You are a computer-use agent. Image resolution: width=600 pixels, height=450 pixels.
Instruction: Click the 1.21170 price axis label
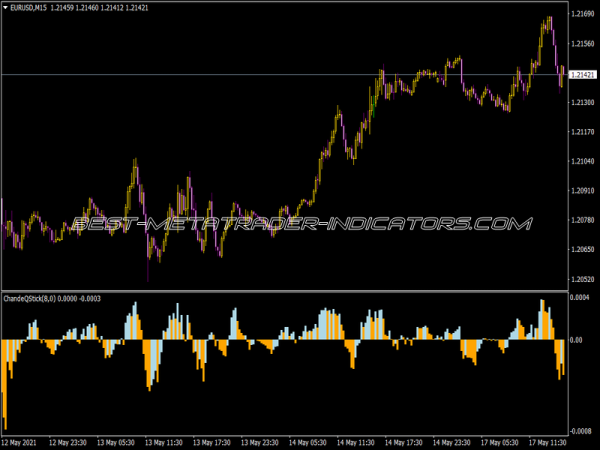tap(583, 132)
